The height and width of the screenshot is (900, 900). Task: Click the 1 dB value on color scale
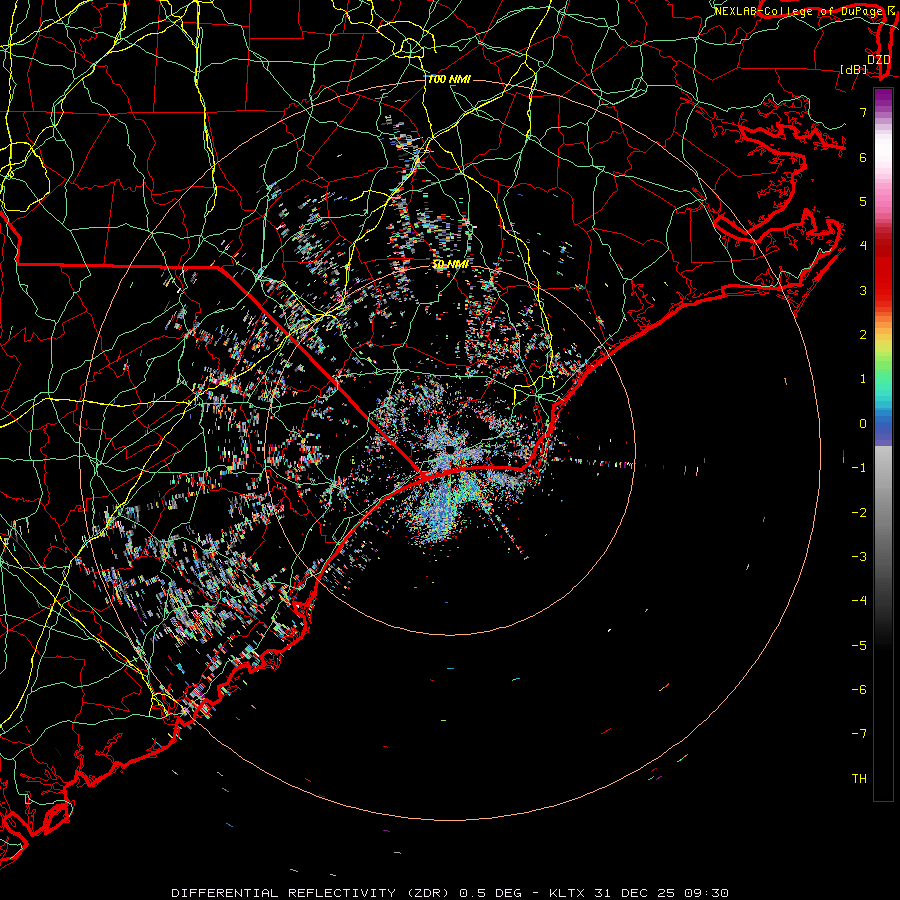[863, 379]
